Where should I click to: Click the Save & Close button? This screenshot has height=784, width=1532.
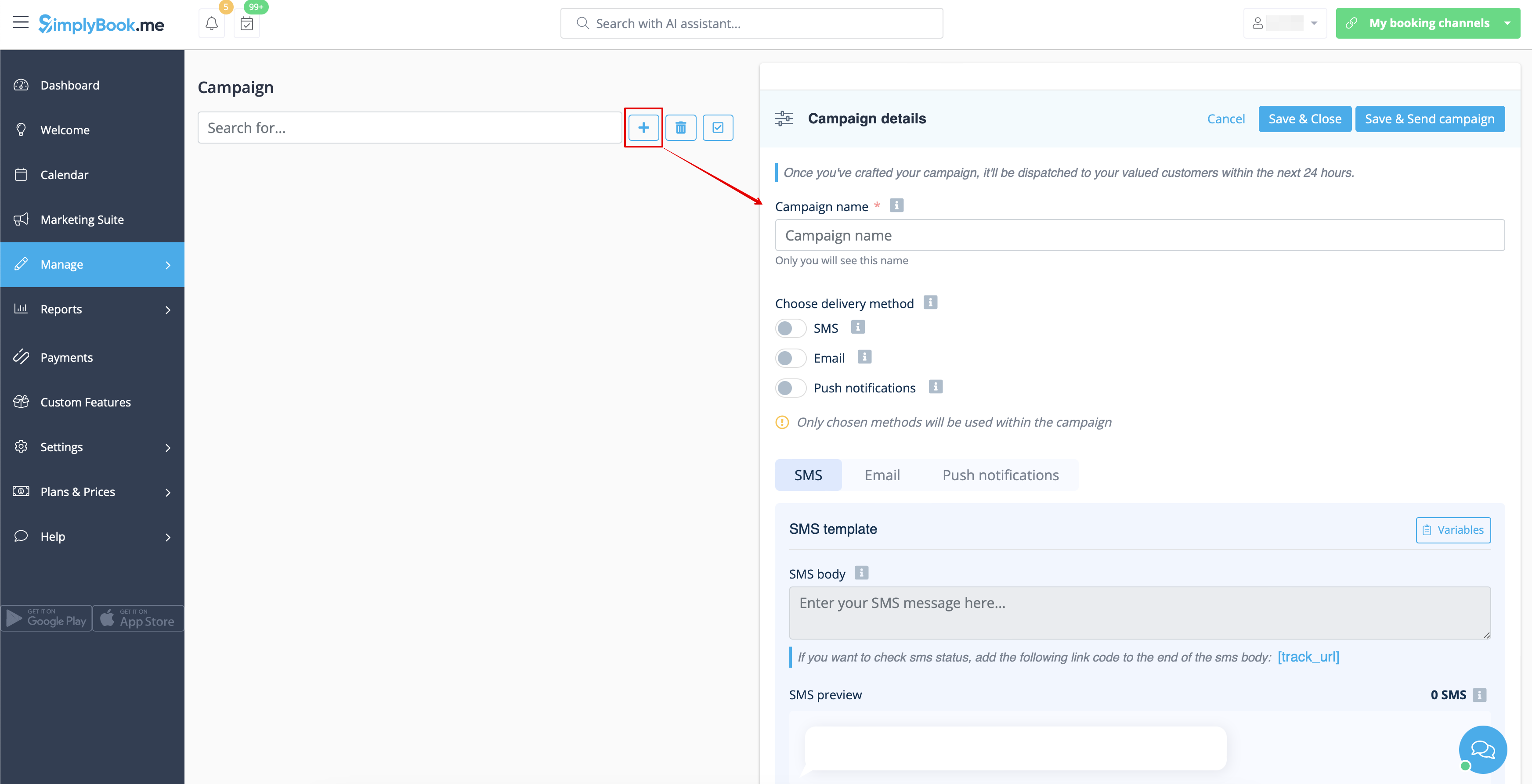[x=1305, y=119]
